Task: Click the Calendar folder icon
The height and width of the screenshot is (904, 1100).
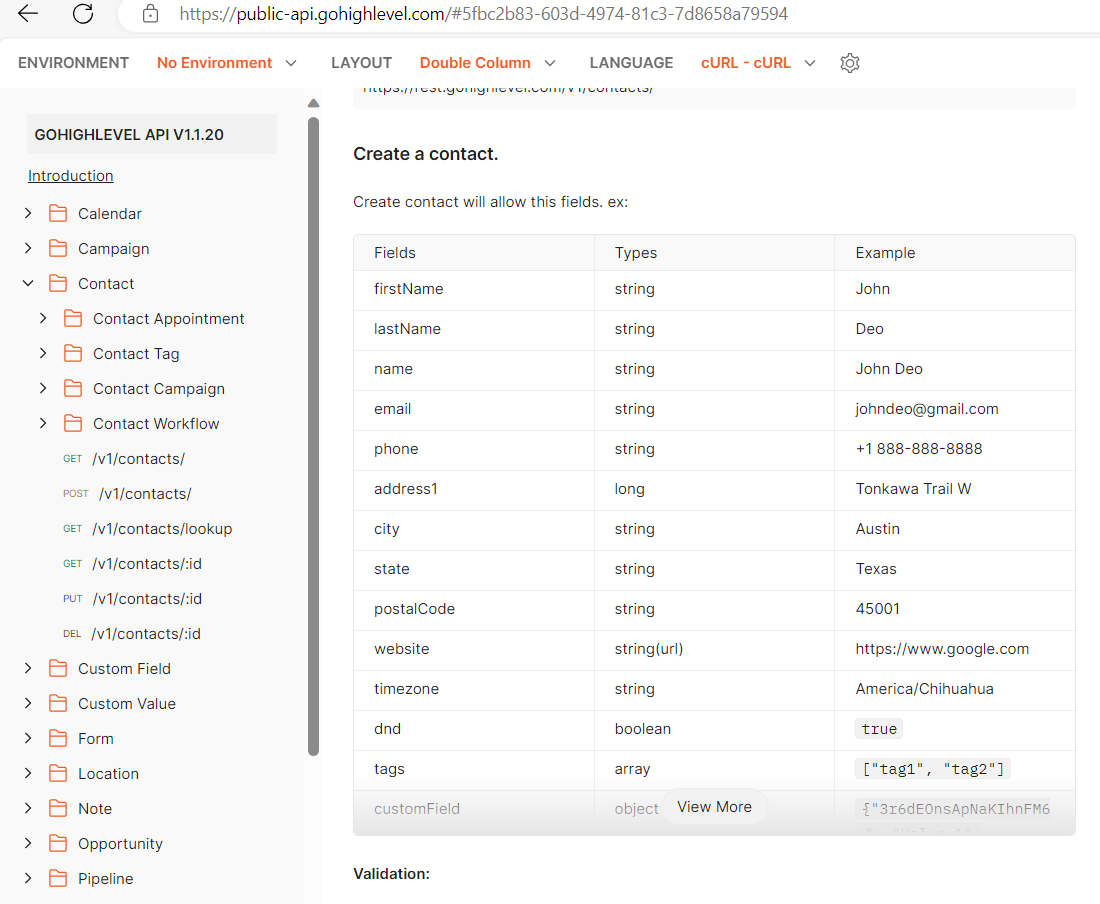Action: coord(58,214)
